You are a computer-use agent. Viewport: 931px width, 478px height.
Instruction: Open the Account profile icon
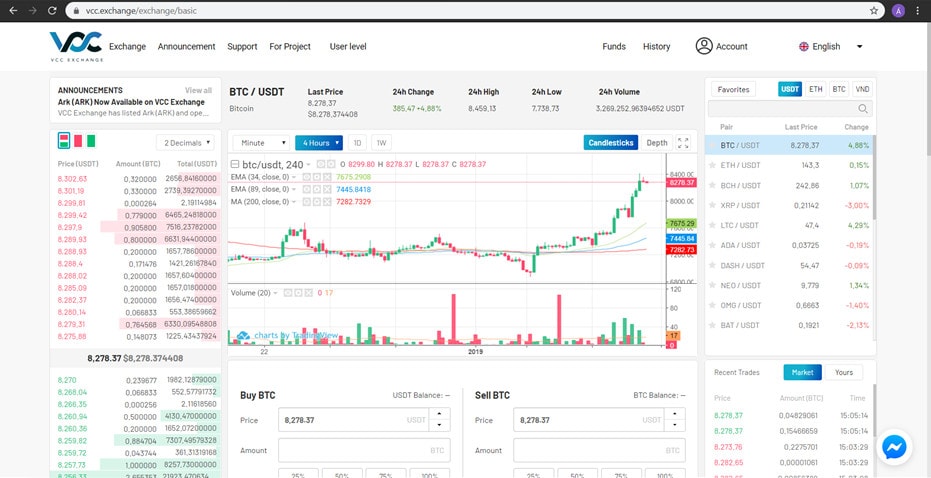pyautogui.click(x=704, y=46)
